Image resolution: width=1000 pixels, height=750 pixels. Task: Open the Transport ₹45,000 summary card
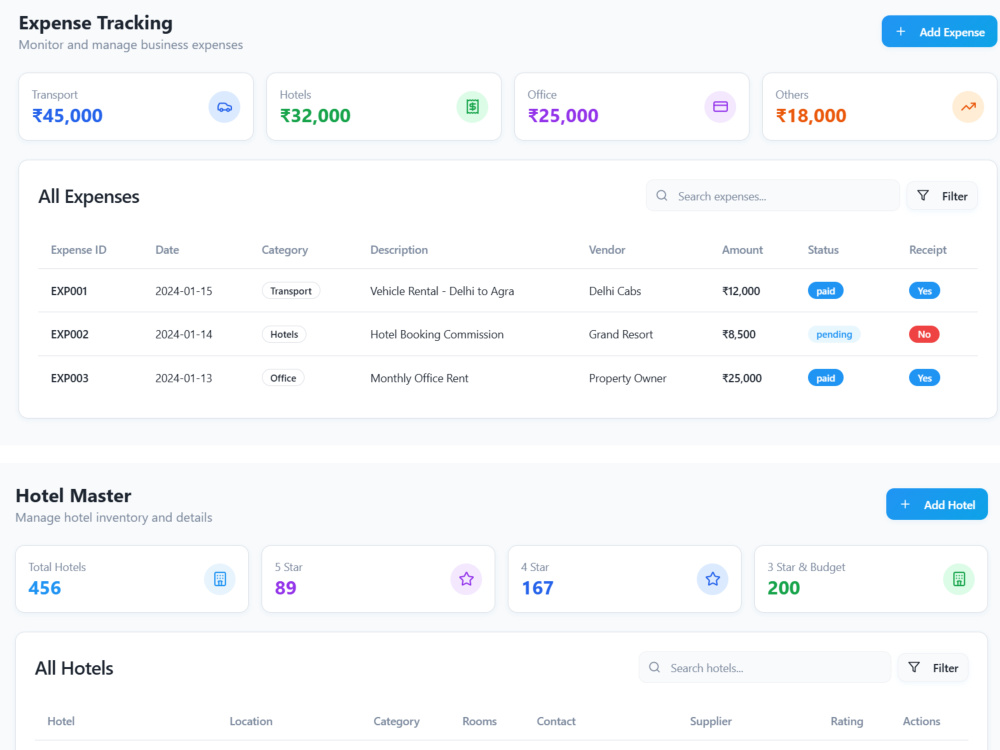coord(136,107)
